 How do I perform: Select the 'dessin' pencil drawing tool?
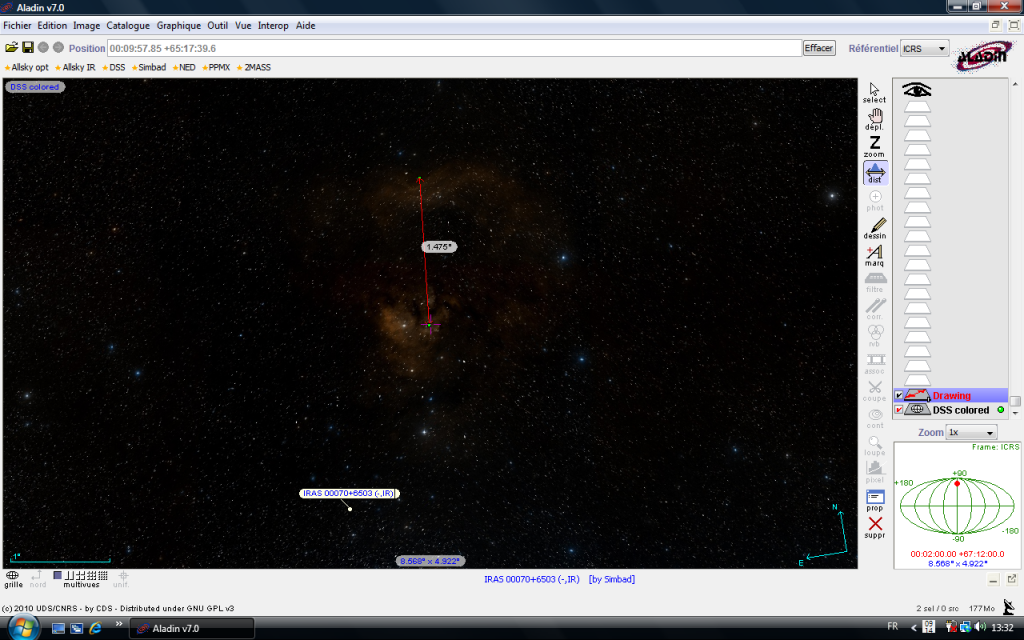click(x=875, y=228)
